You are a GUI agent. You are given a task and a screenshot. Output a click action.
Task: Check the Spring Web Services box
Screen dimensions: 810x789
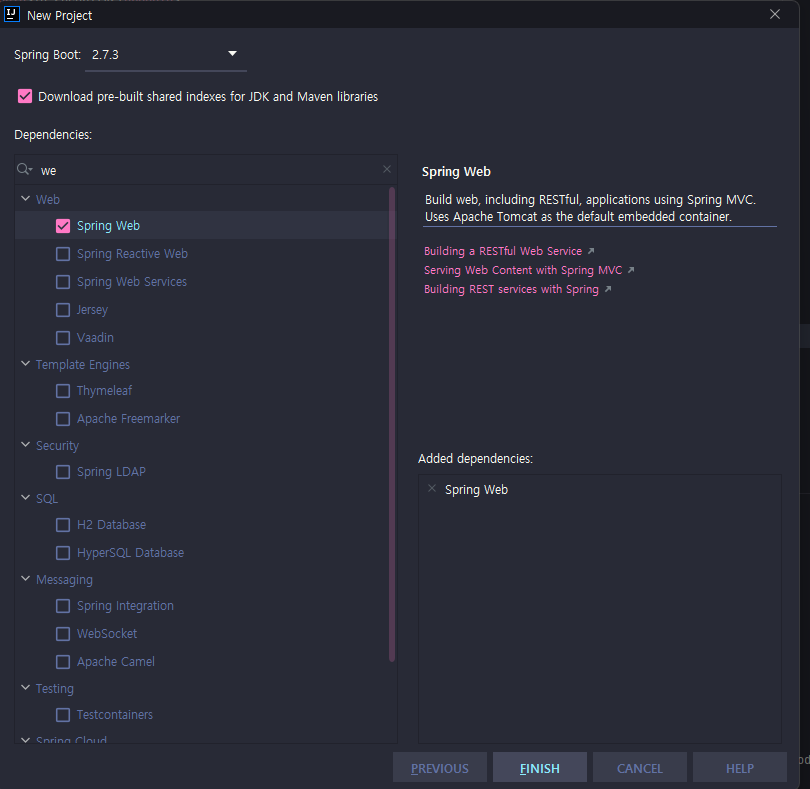point(63,282)
